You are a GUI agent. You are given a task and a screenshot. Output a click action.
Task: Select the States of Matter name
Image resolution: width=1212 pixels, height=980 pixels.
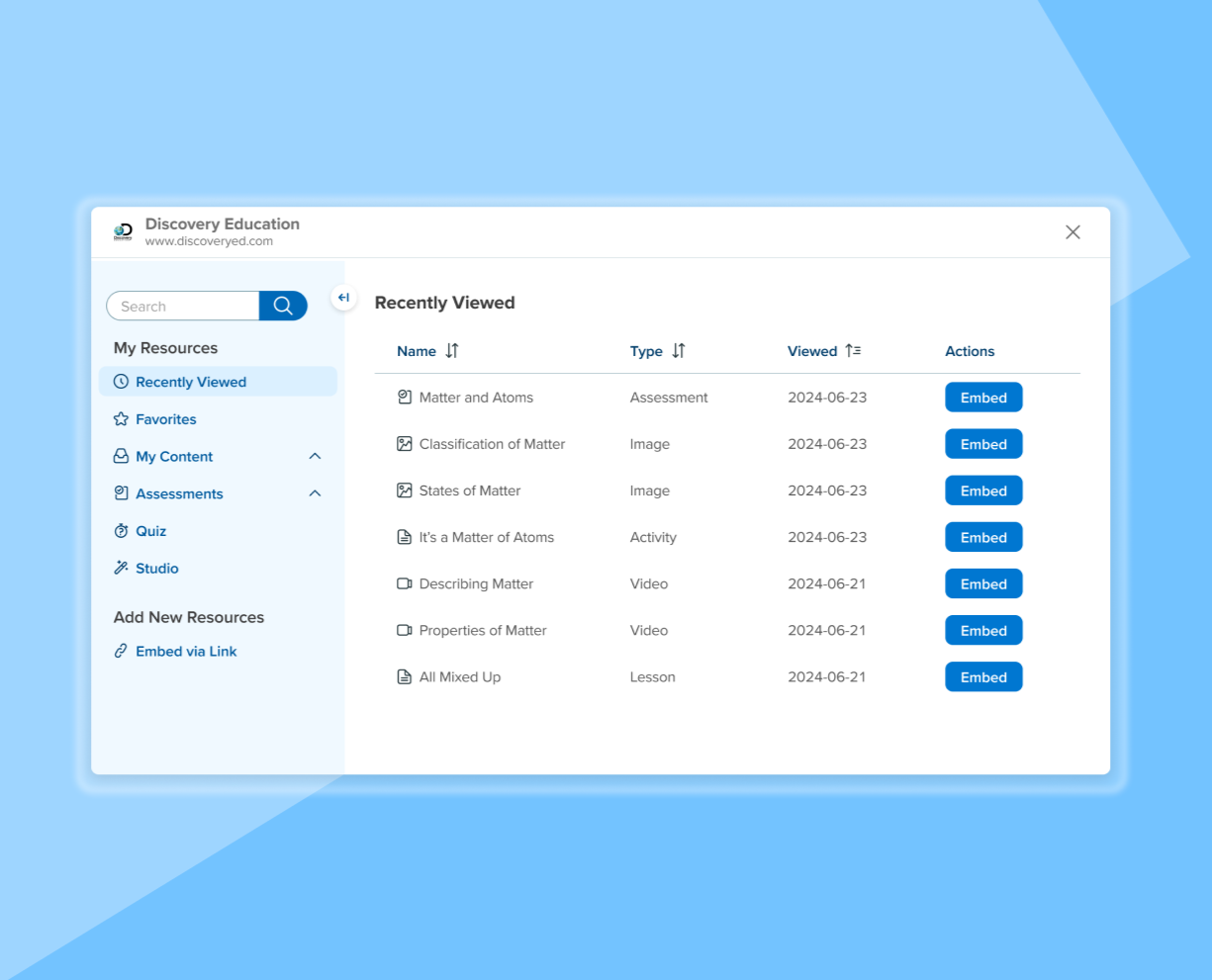click(x=470, y=490)
